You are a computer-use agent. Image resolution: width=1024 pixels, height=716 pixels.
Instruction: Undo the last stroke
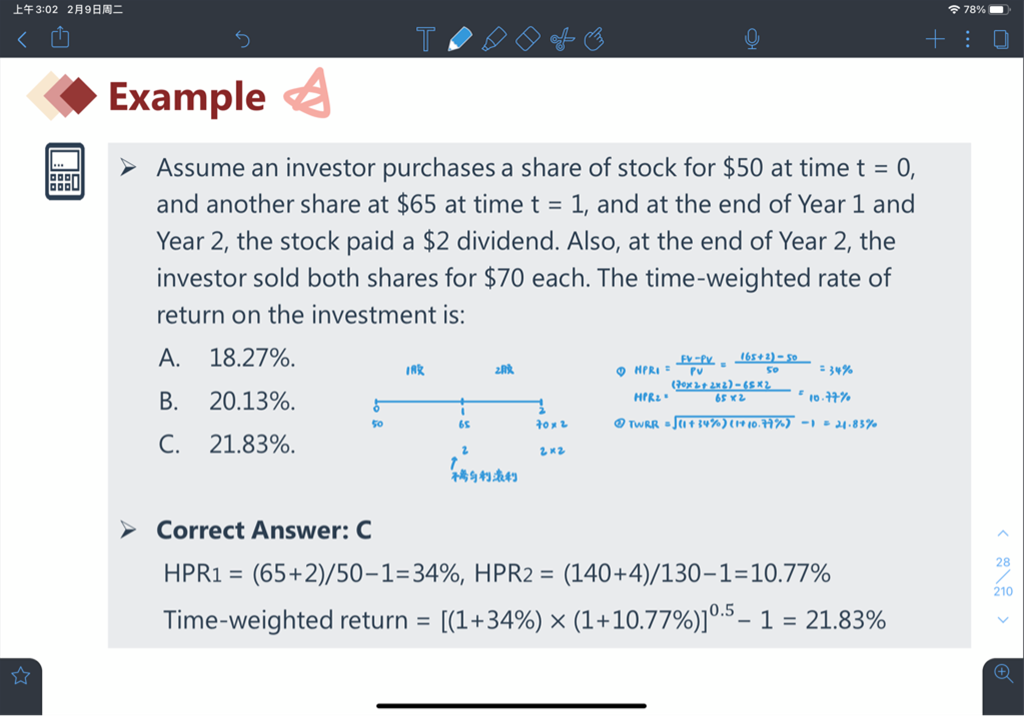[242, 40]
